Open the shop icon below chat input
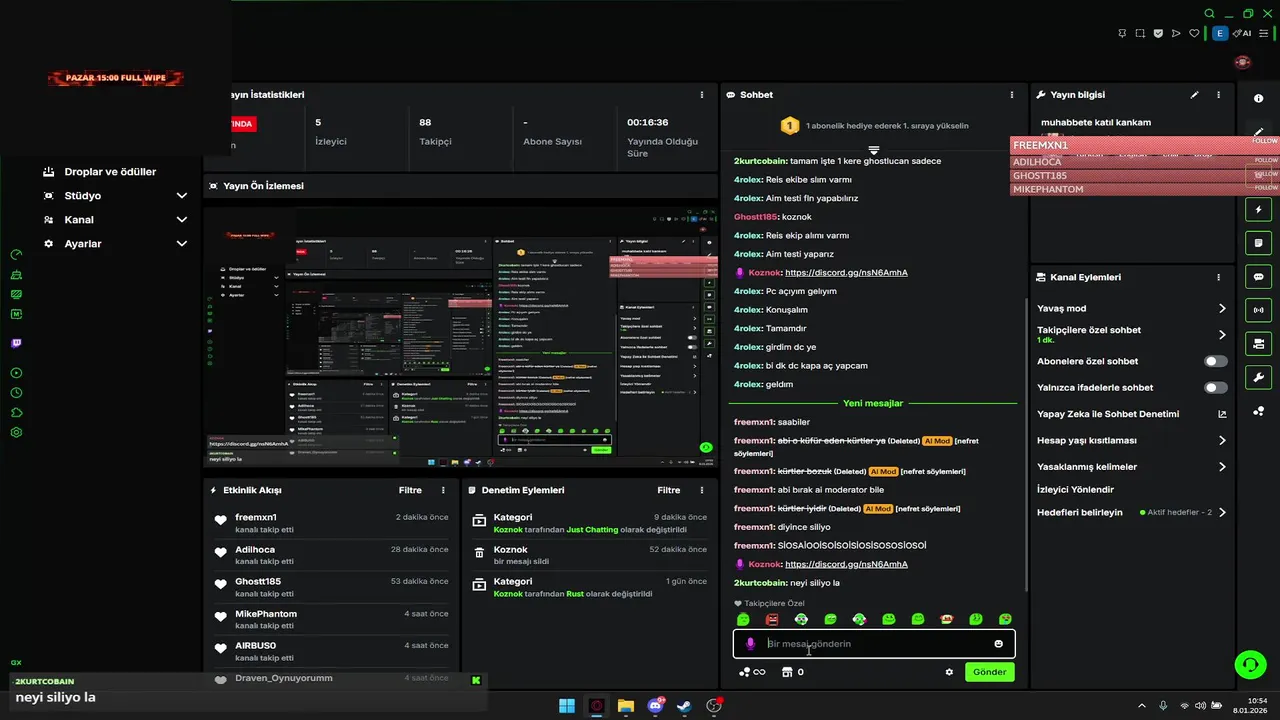 (x=786, y=672)
